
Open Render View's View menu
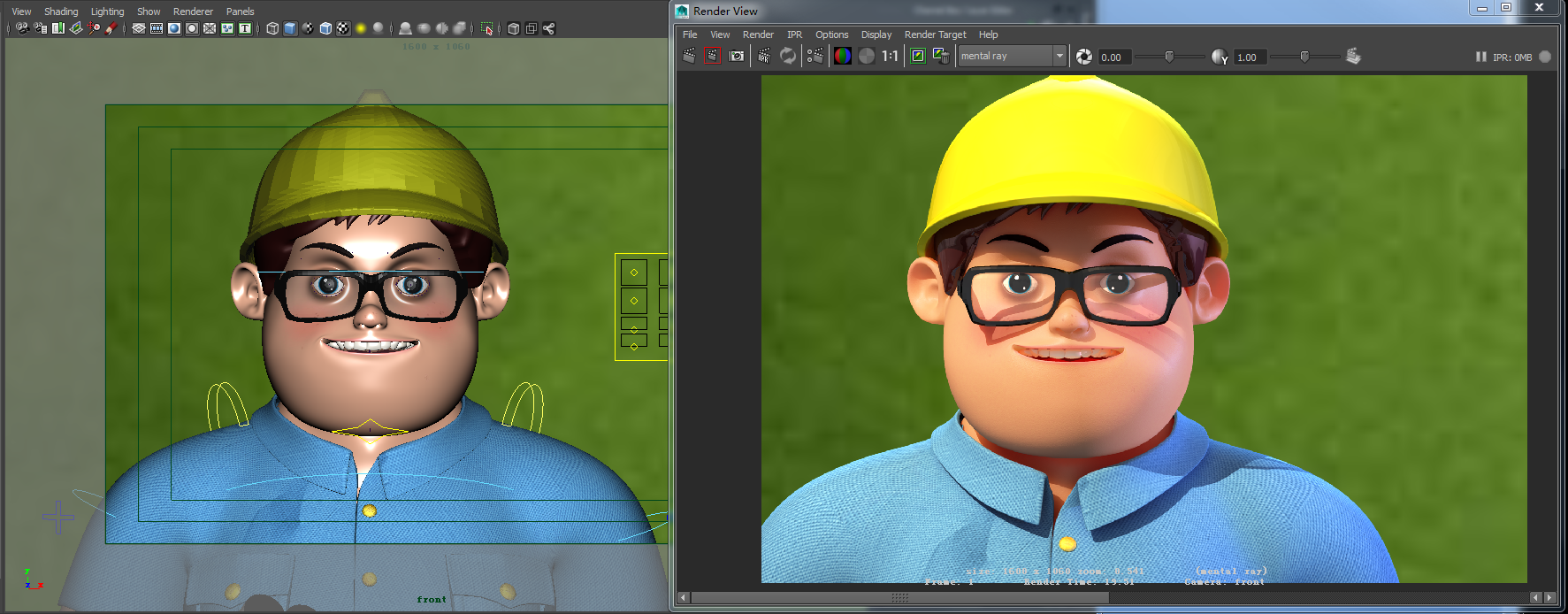tap(720, 35)
